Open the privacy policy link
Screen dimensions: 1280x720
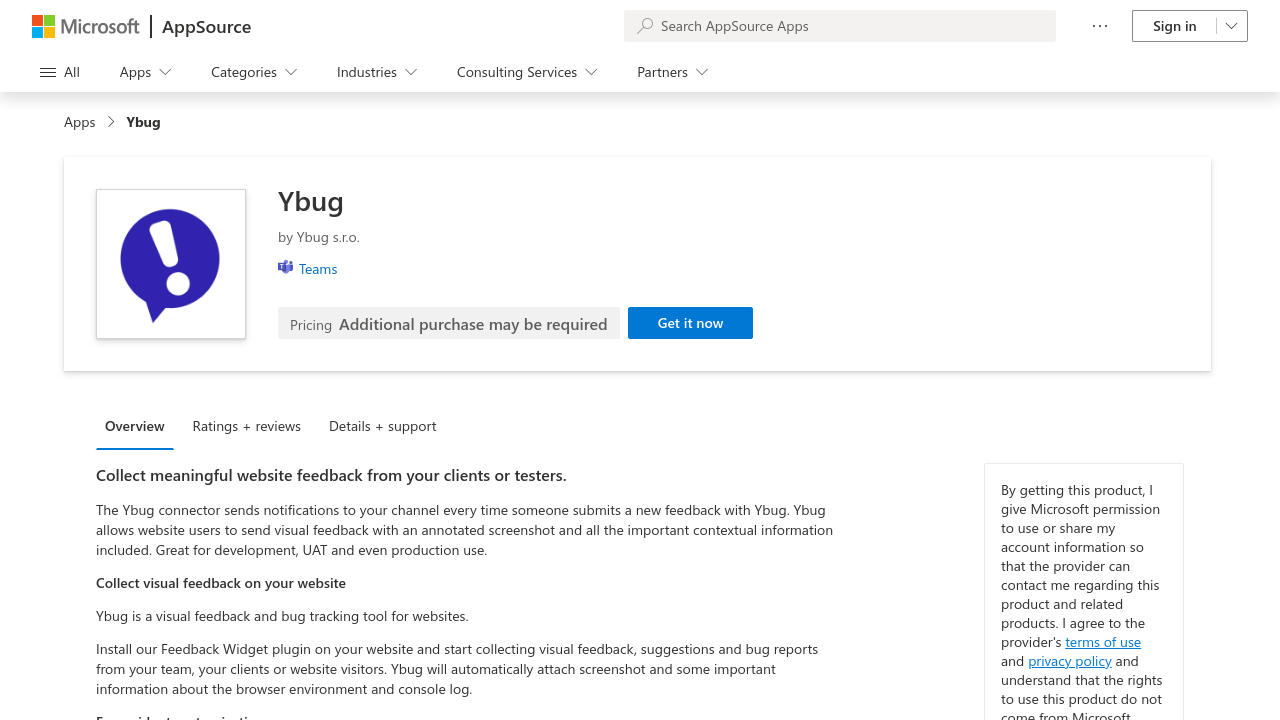coord(1070,661)
